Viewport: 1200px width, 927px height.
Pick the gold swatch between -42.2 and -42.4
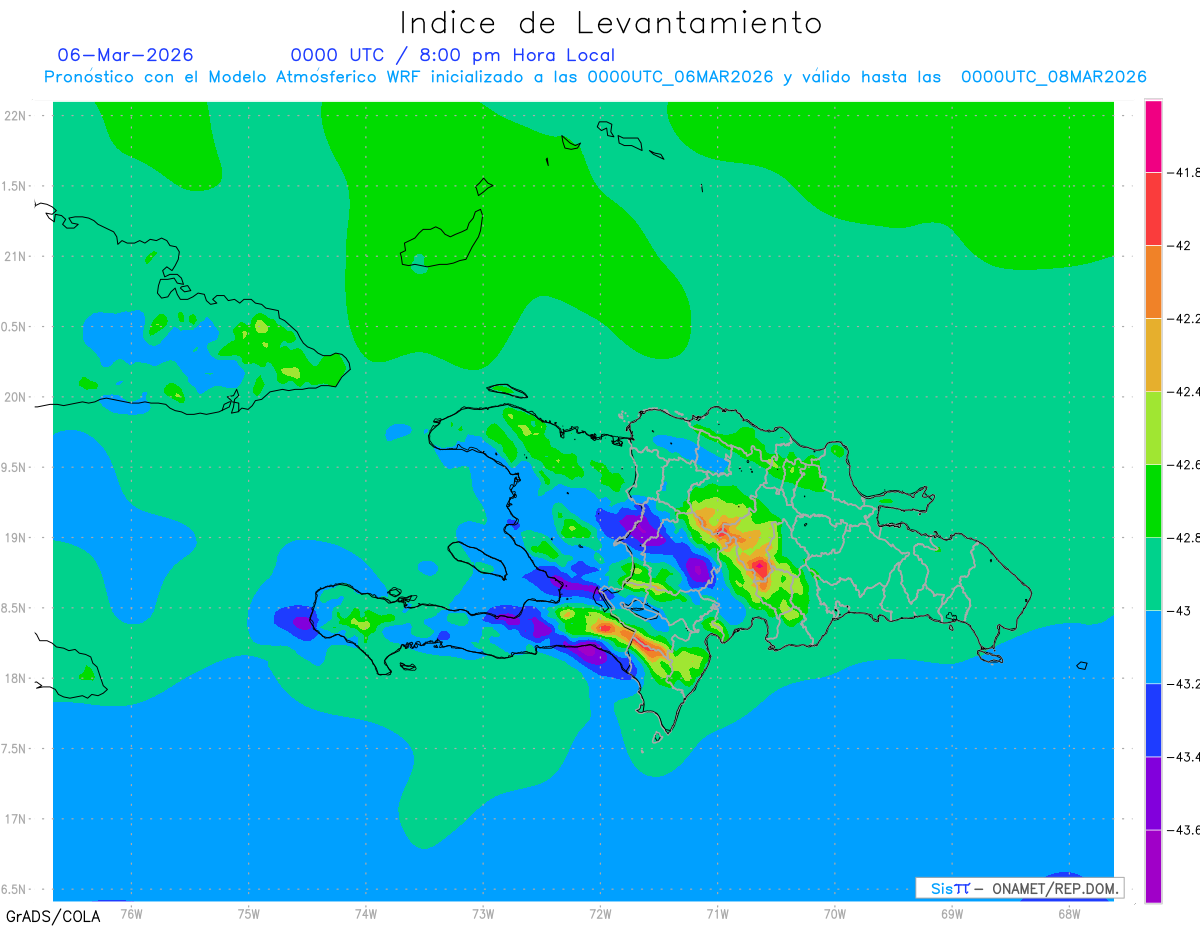(1153, 354)
